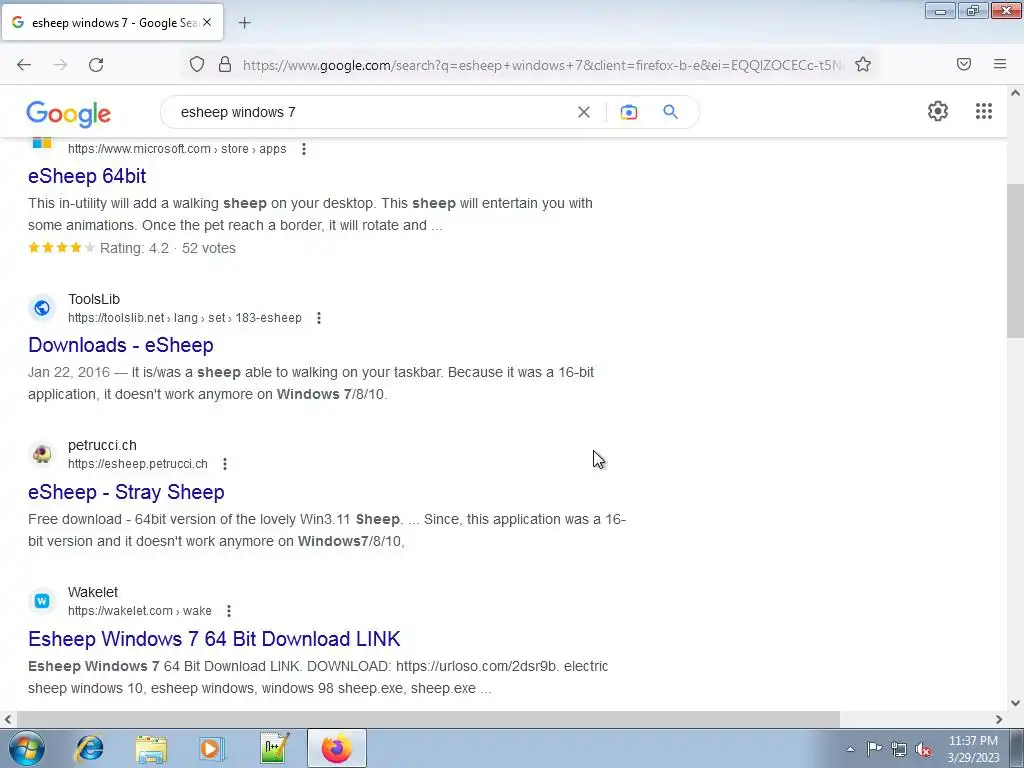
Task: Open a new browser tab
Action: (x=244, y=23)
